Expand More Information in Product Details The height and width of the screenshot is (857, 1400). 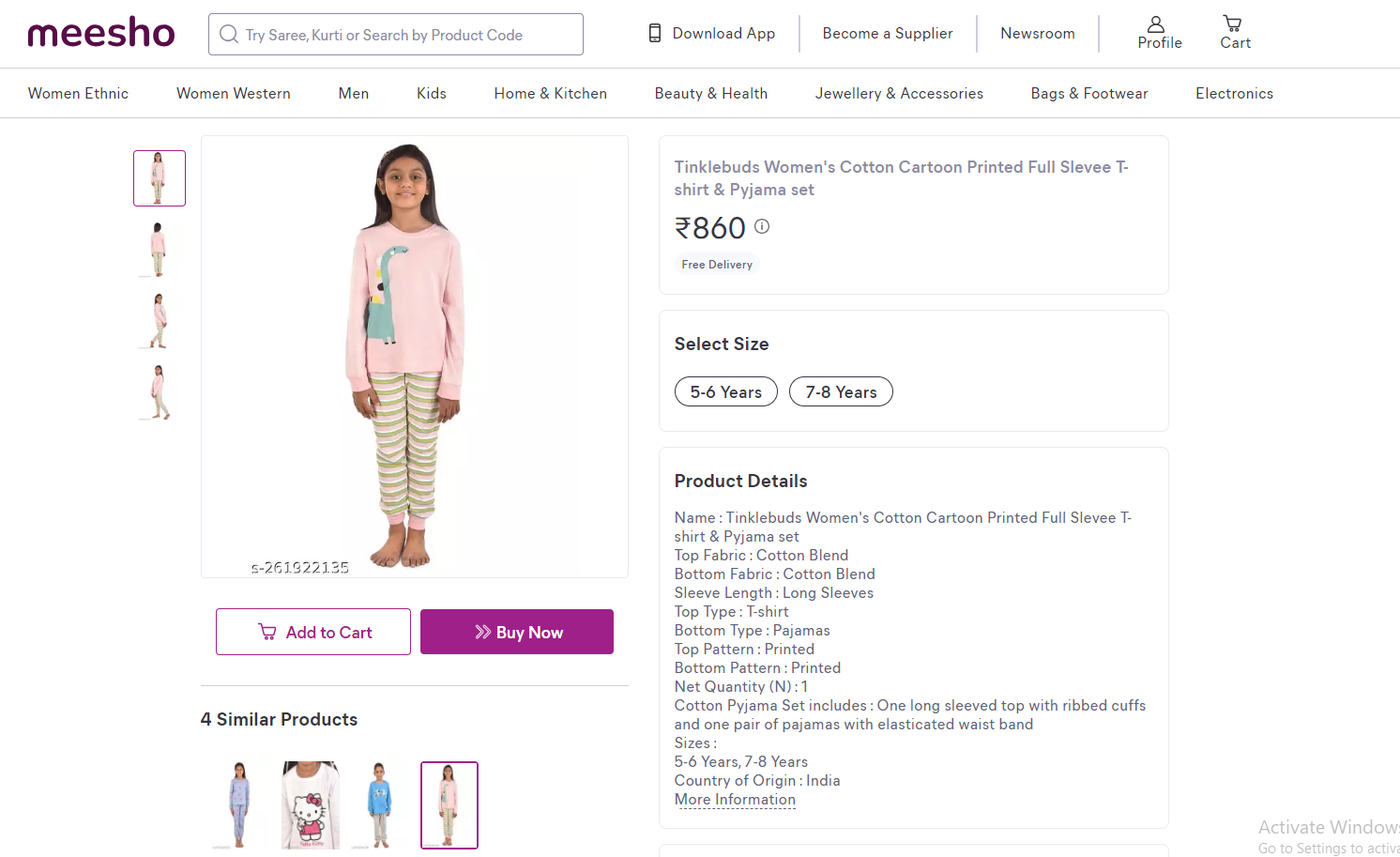point(735,800)
